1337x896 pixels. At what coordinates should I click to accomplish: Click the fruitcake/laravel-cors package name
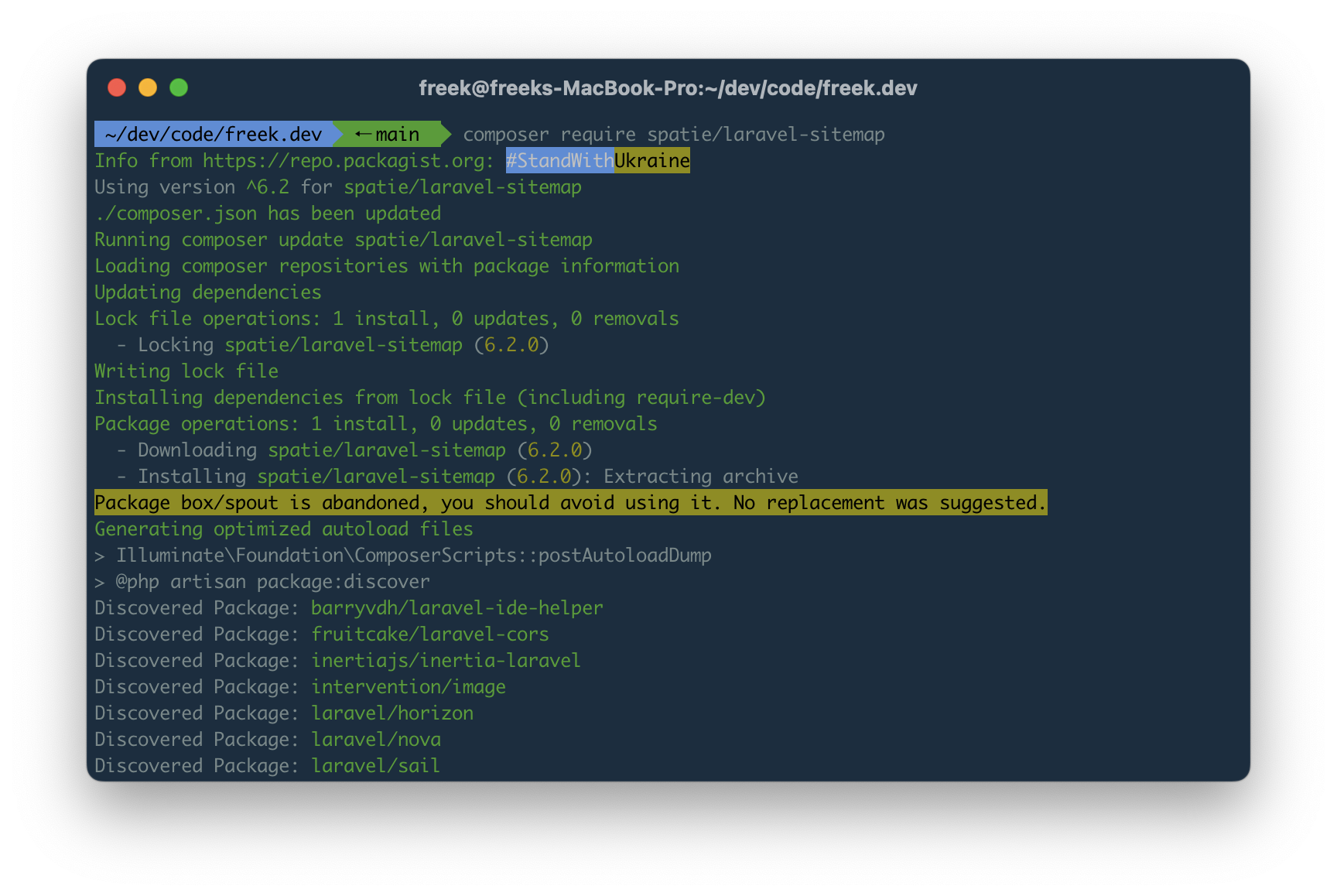pos(430,634)
